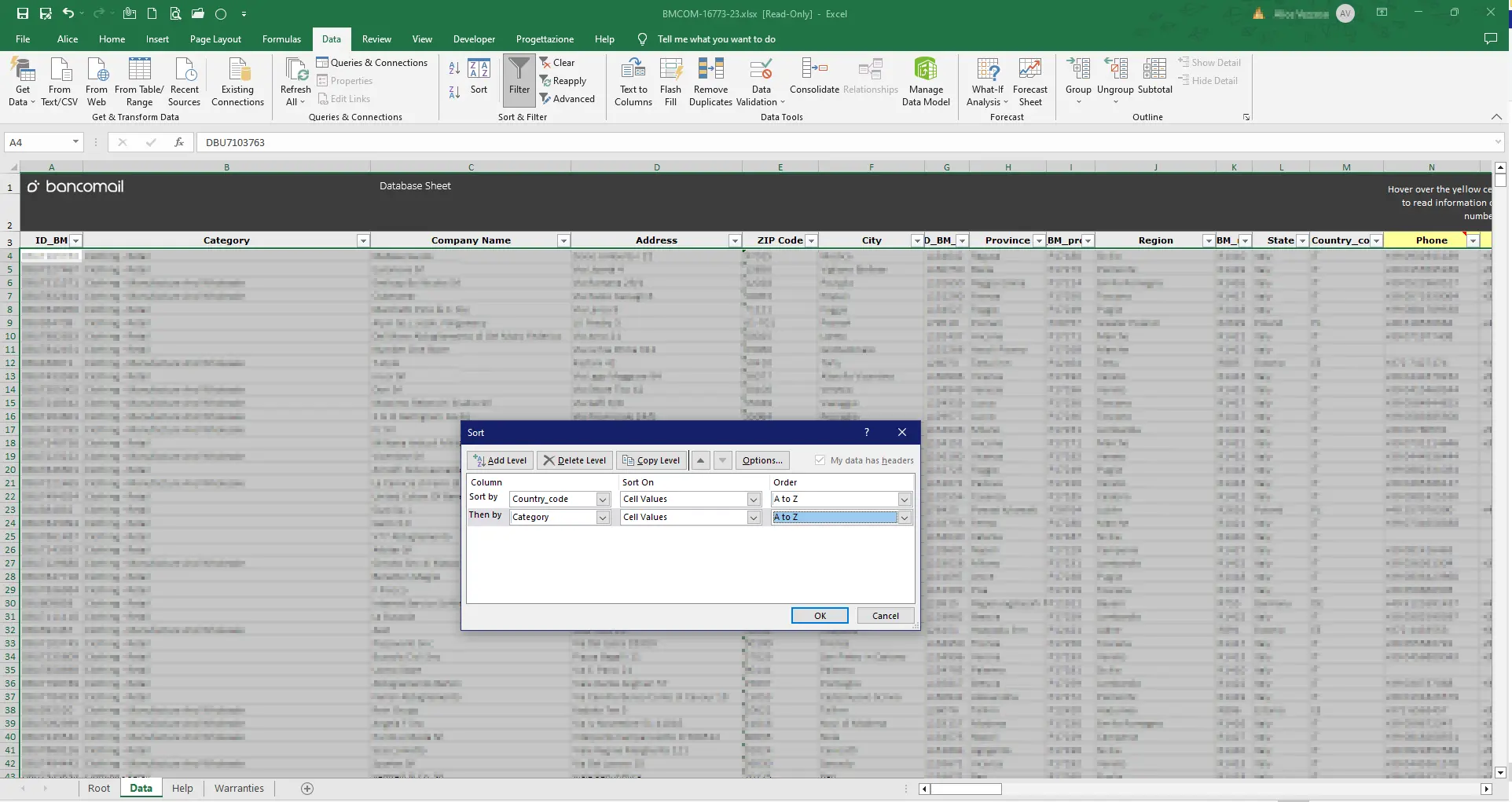The image size is (1512, 802).
Task: Click Options... in Sort dialog
Action: [762, 460]
